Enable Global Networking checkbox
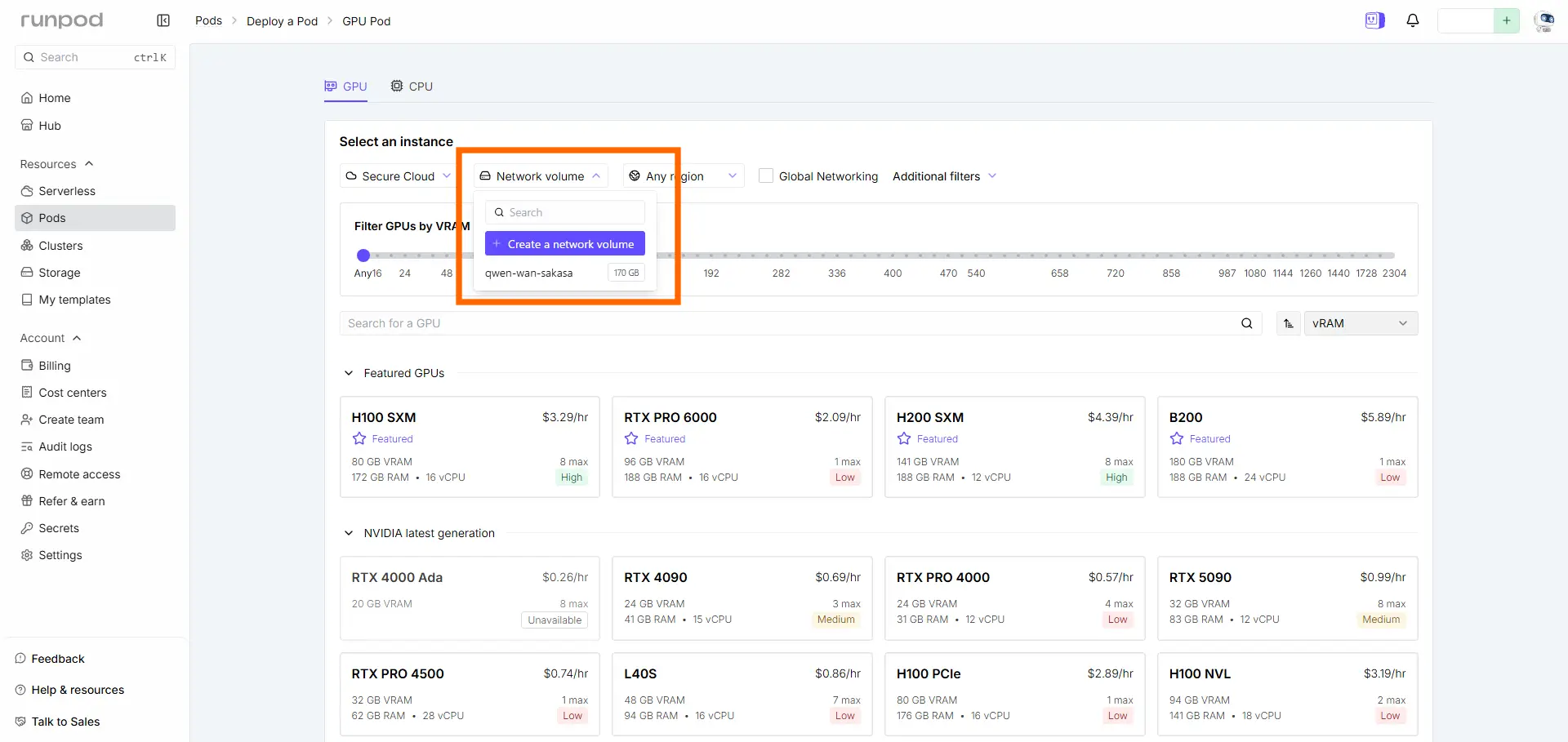The width and height of the screenshot is (1568, 742). coord(765,176)
